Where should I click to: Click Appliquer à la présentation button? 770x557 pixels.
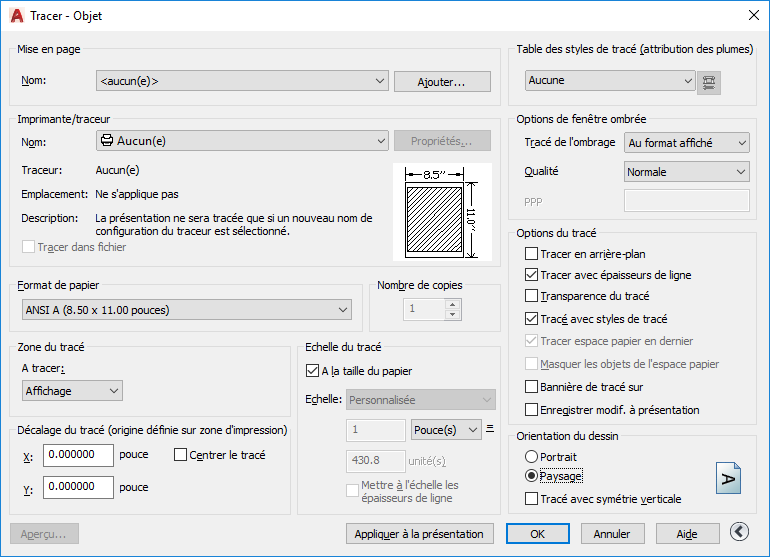click(x=418, y=534)
